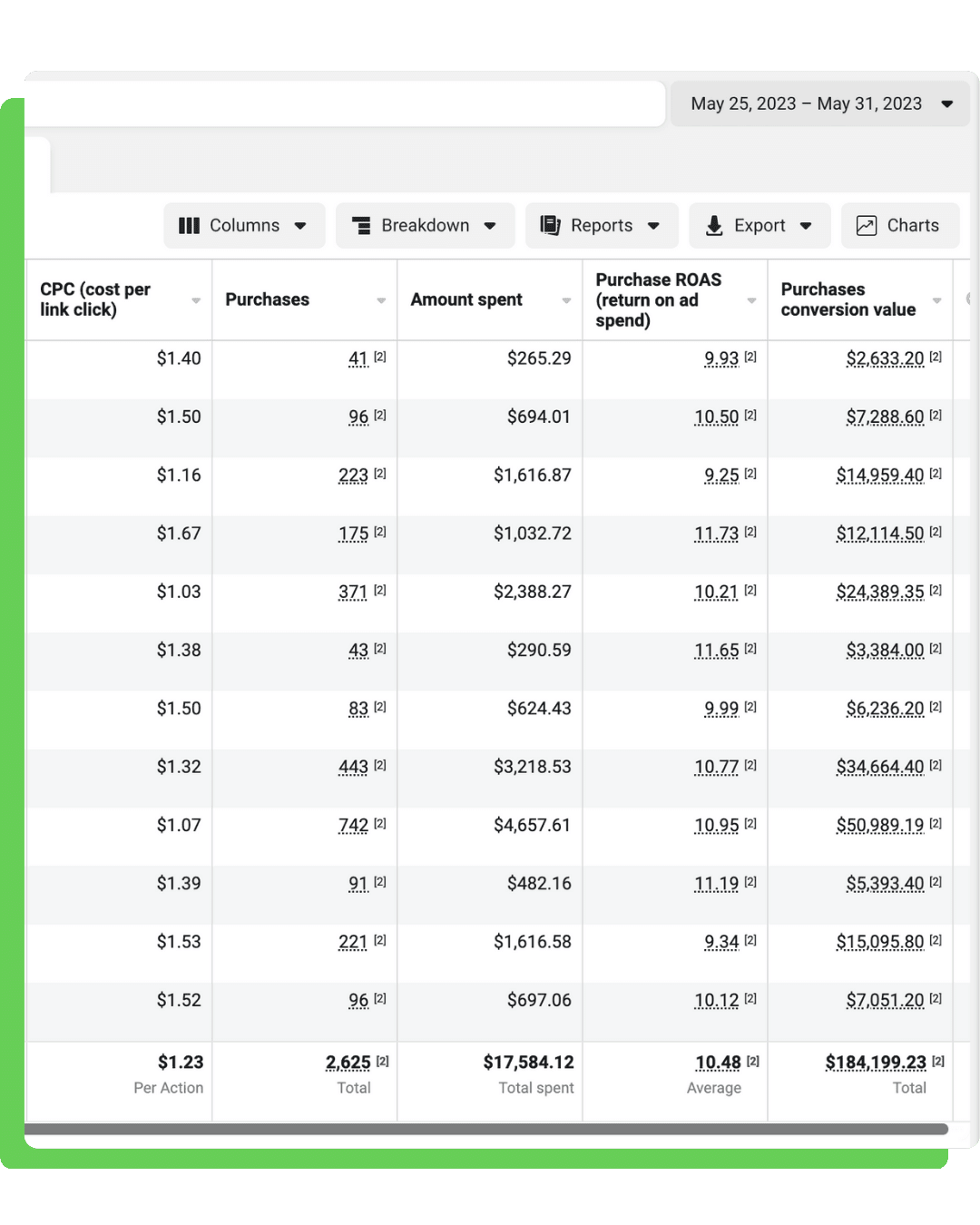Click the Reports document icon
The height and width of the screenshot is (1225, 980).
pos(550,225)
